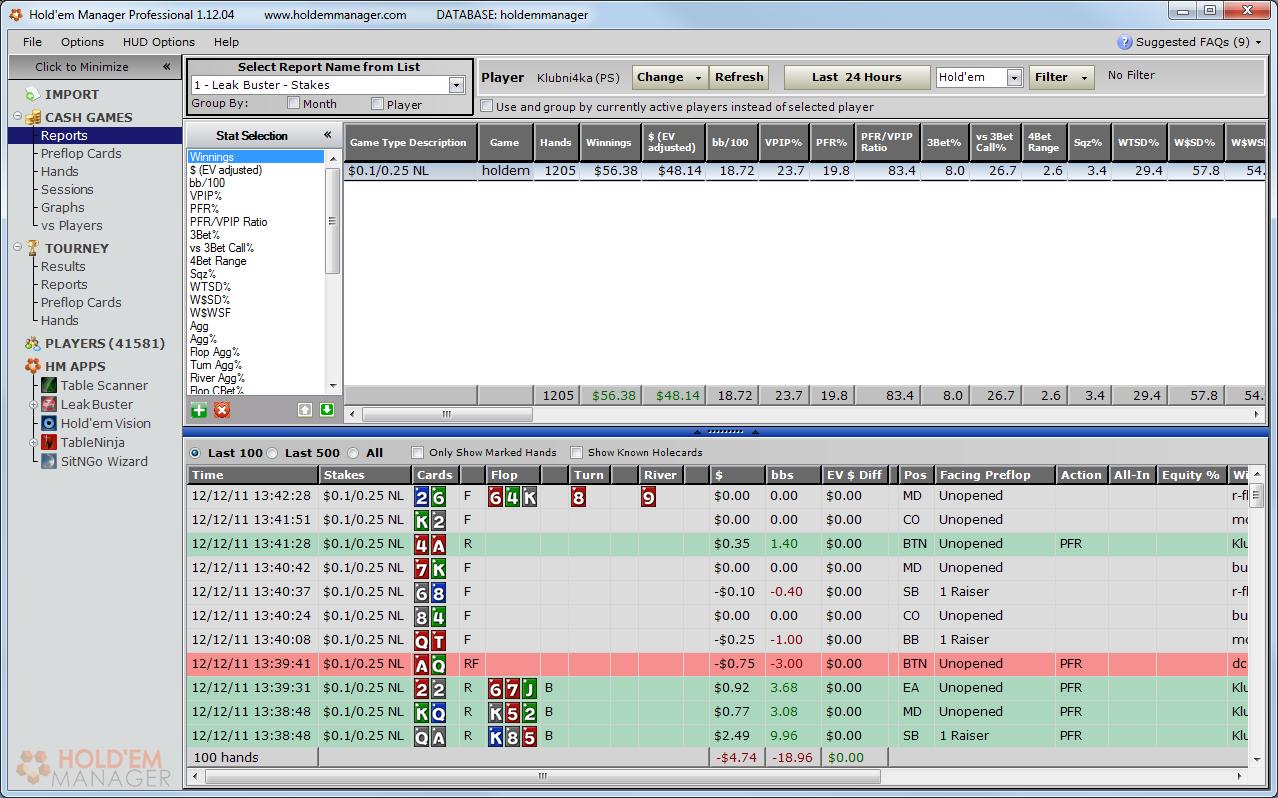Click the Refresh button

[739, 77]
